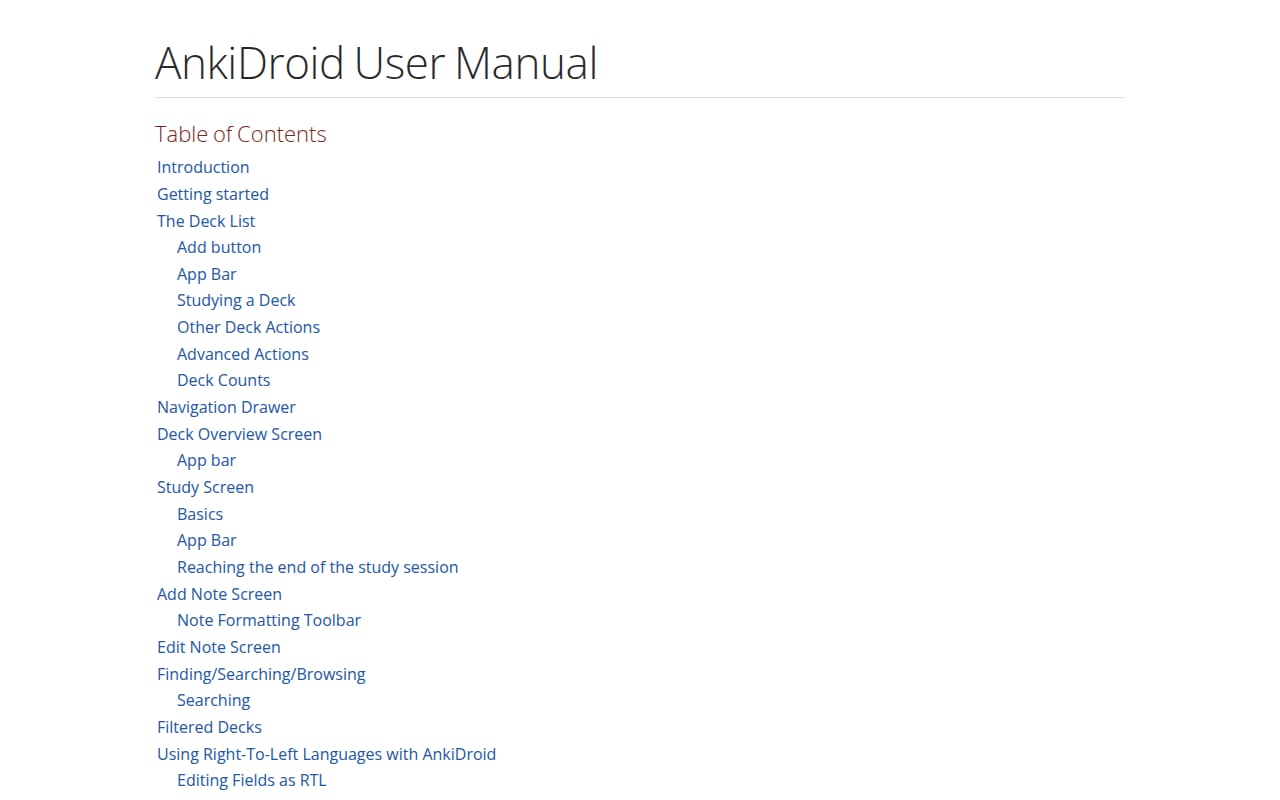Image resolution: width=1280 pixels, height=800 pixels.
Task: Jump to Deck Overview Screen section
Action: pos(239,434)
